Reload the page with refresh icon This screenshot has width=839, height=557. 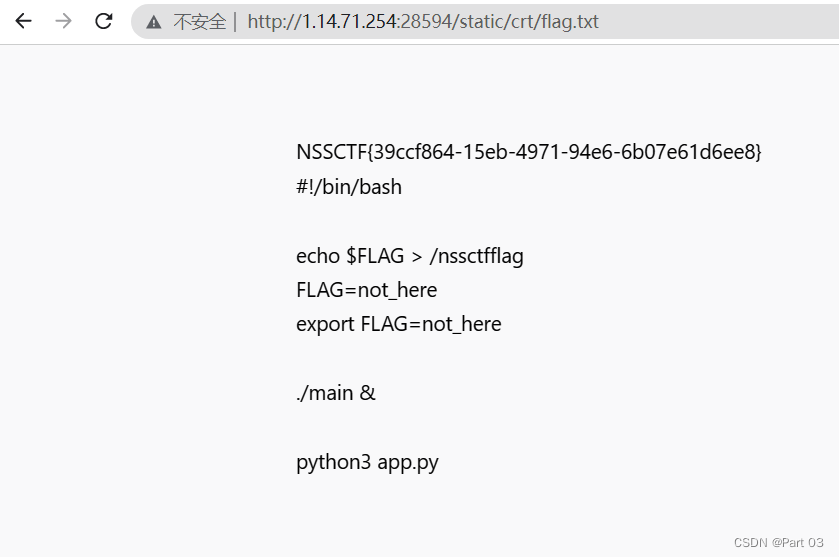(x=103, y=21)
